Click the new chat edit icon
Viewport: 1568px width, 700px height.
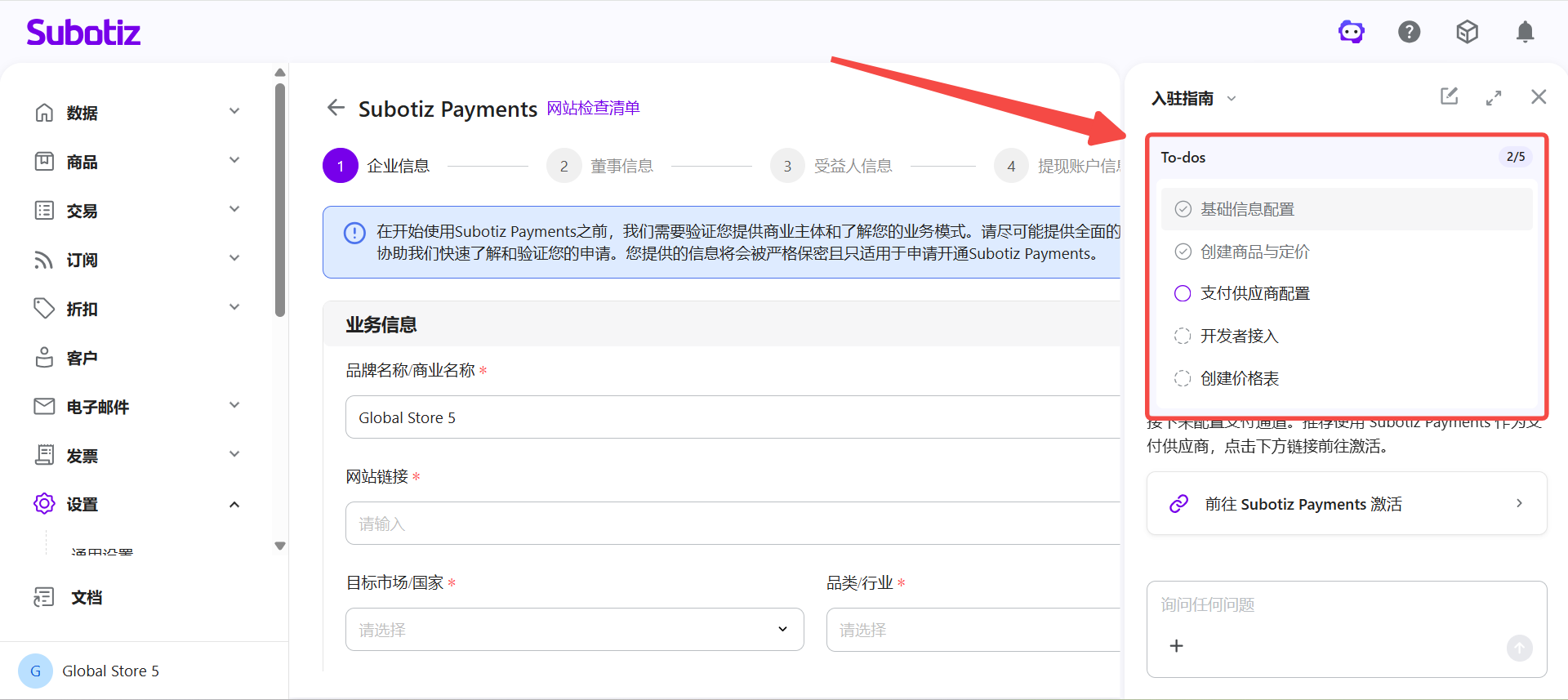click(1449, 97)
